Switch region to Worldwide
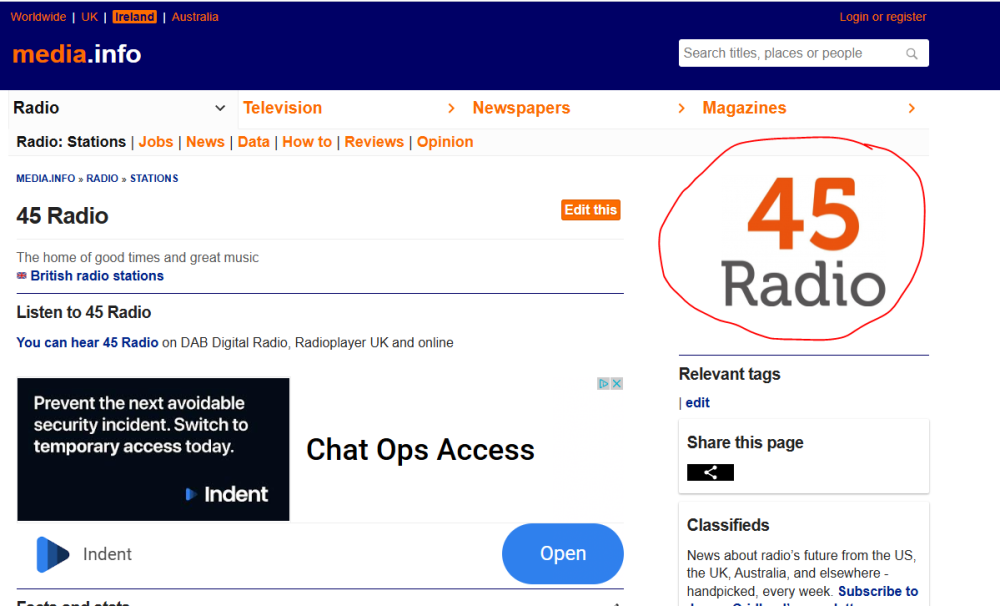Viewport: 1000px width, 606px height. [38, 17]
